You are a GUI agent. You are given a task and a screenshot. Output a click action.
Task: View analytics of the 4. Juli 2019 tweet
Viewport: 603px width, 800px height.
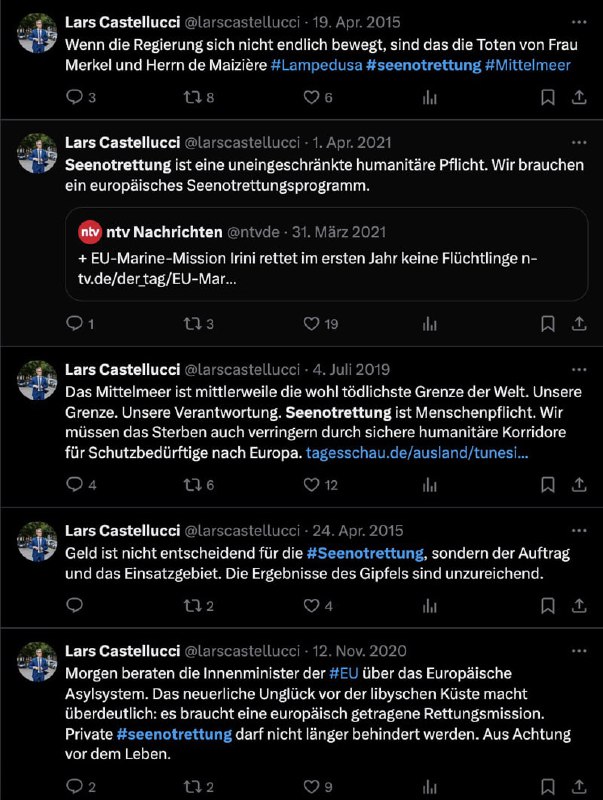click(x=431, y=484)
